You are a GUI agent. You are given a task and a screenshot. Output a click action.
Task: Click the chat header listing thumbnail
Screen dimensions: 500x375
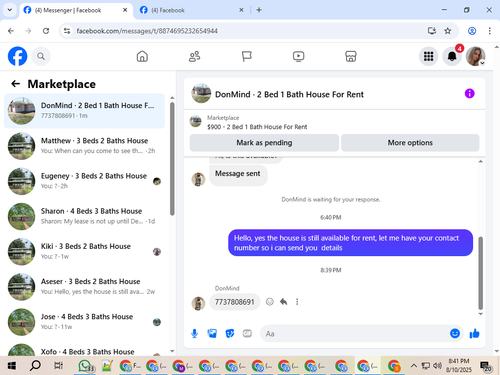(x=201, y=93)
